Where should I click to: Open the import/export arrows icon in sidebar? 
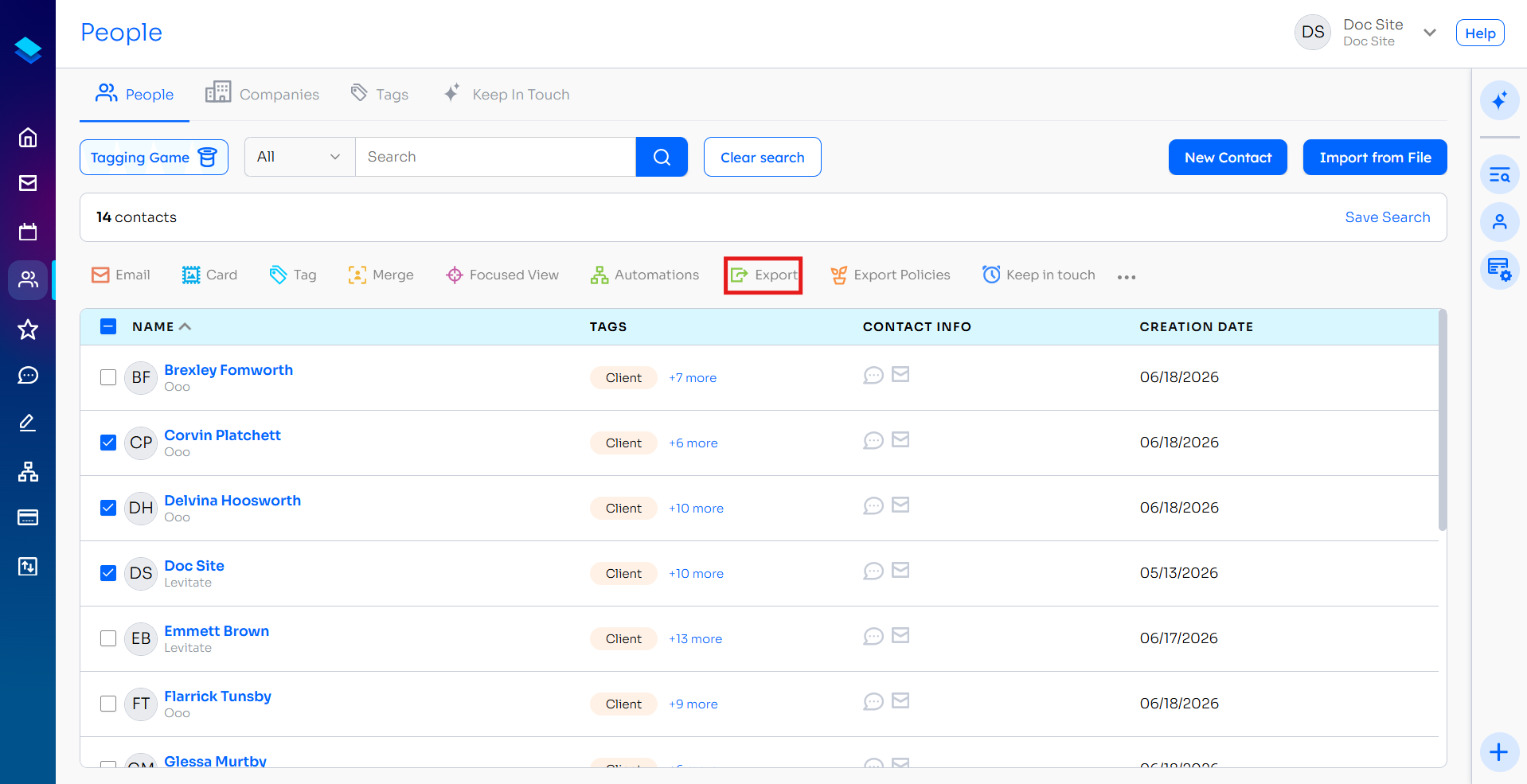point(28,566)
